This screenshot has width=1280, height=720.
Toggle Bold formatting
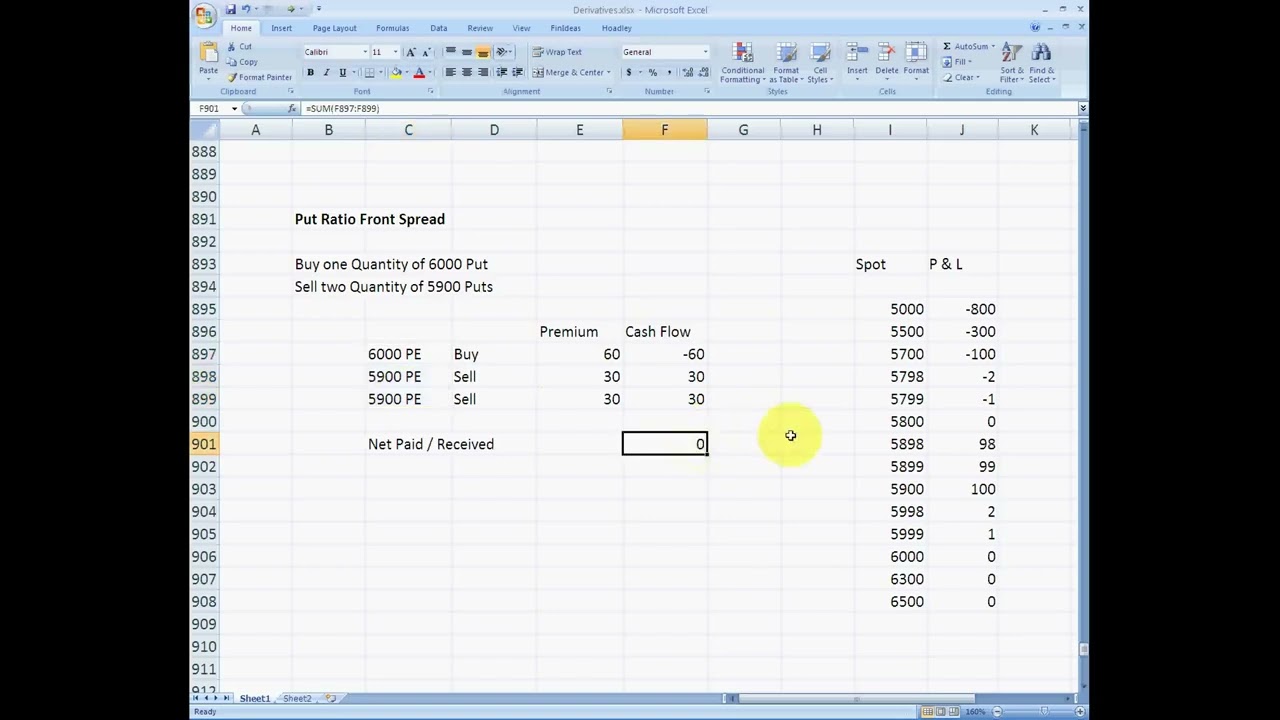pyautogui.click(x=310, y=73)
